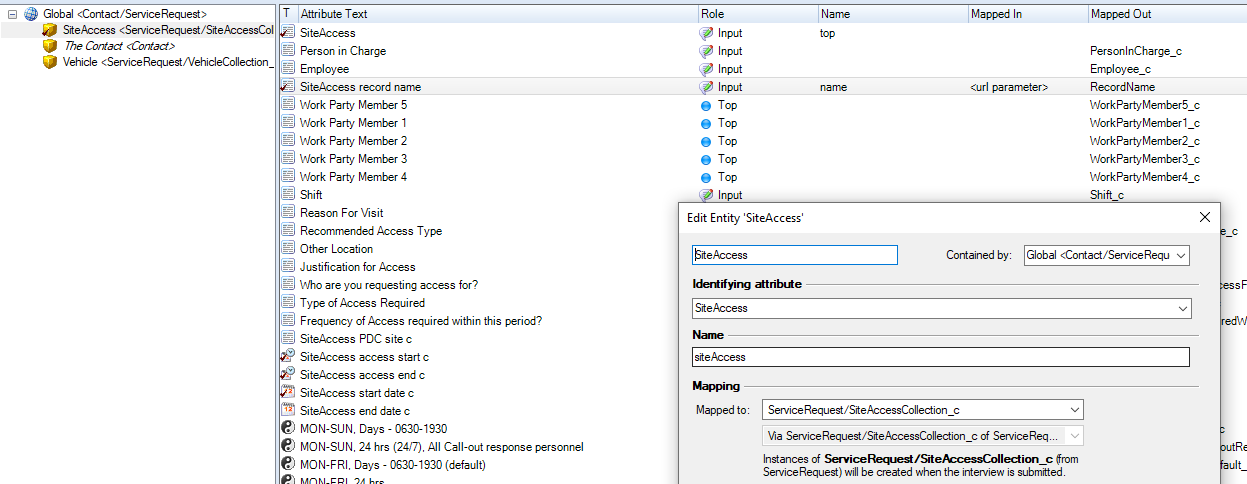Select 'Frequency of Access required within this period?' row

click(421, 321)
